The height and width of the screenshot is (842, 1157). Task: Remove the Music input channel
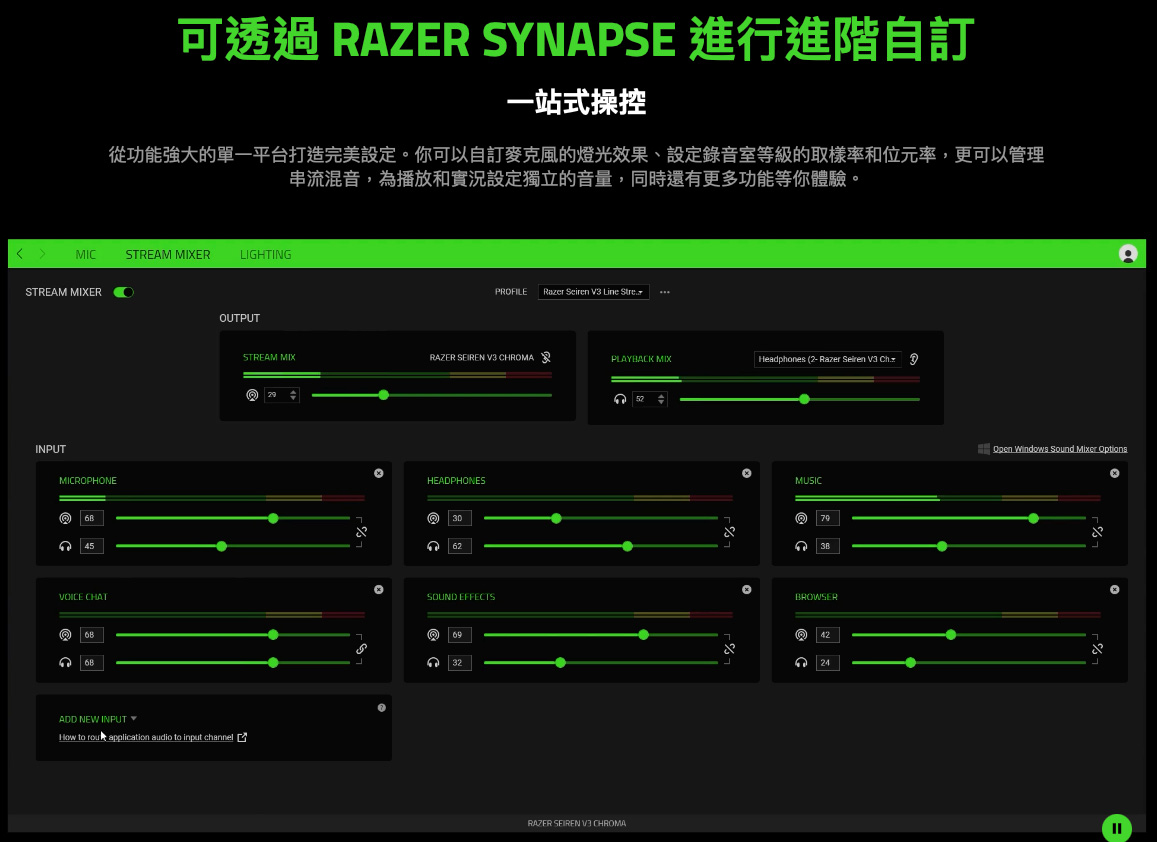pyautogui.click(x=1114, y=473)
